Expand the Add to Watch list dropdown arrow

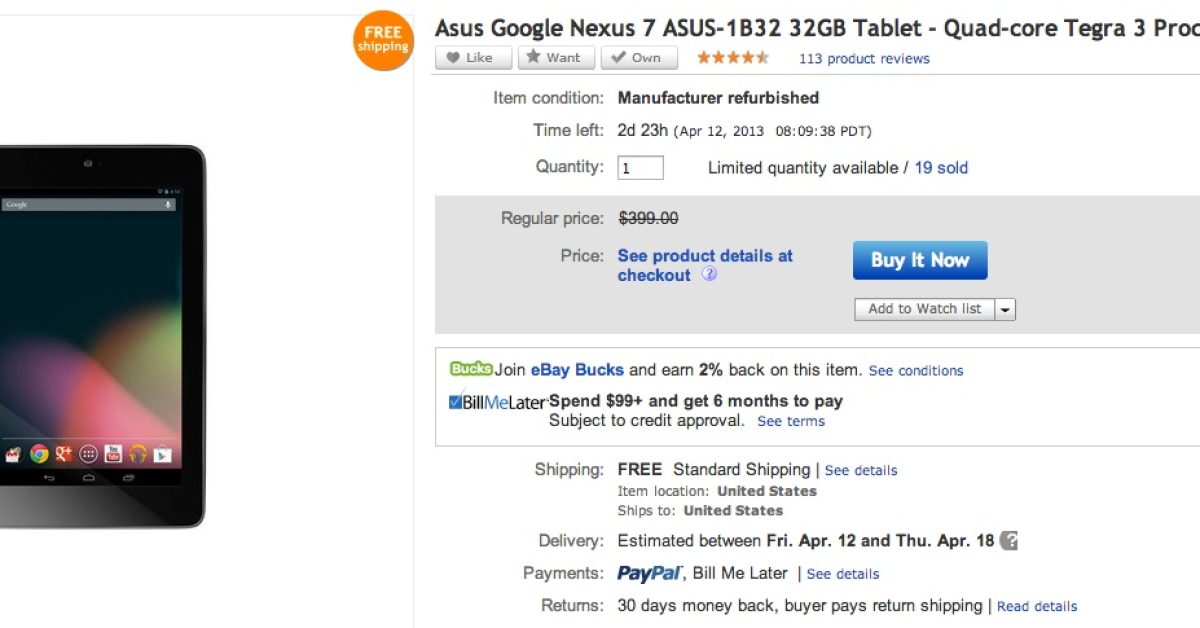point(1005,310)
